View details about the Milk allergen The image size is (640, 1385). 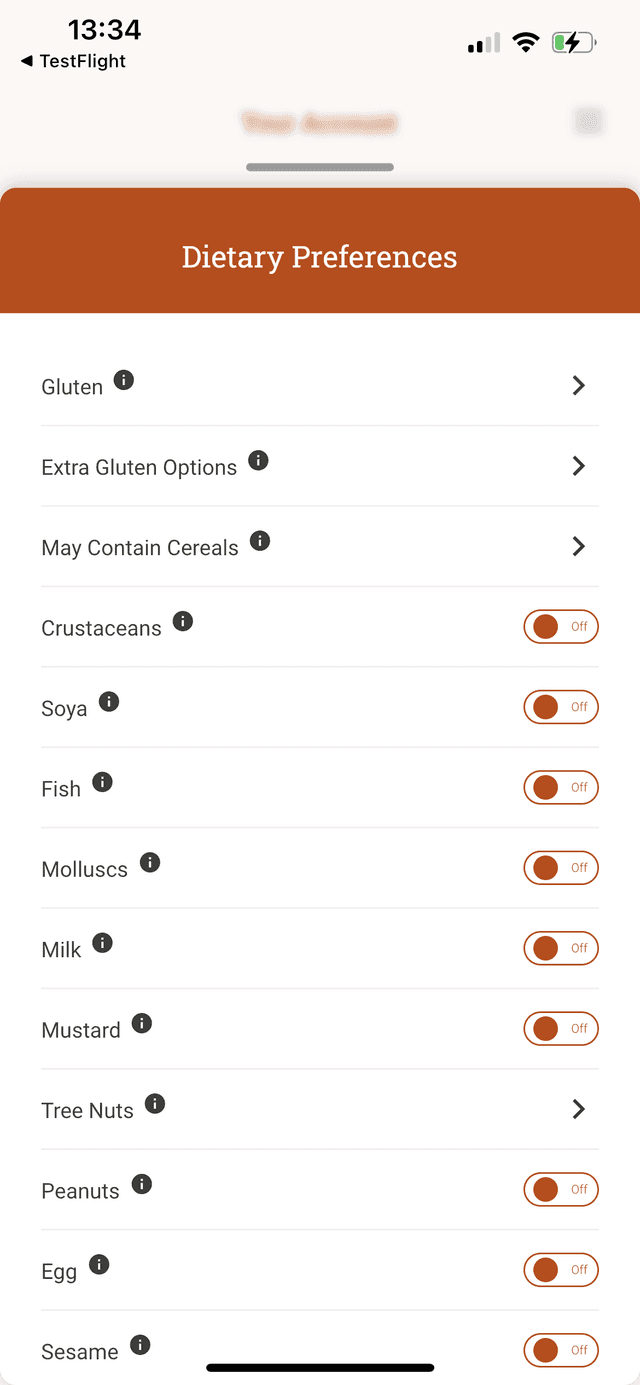tap(101, 942)
